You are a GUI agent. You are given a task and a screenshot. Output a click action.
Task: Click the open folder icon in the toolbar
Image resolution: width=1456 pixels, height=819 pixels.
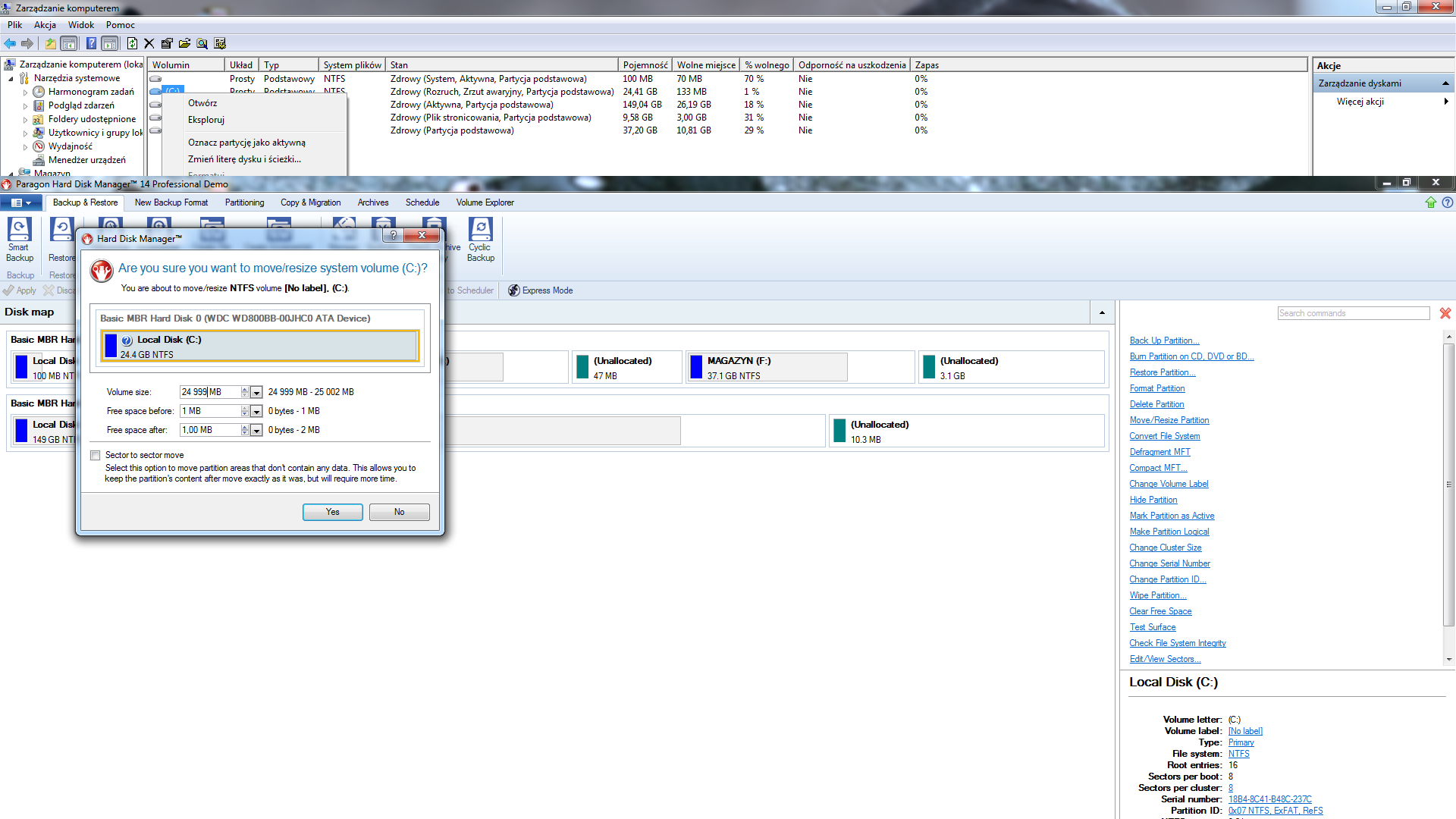(x=184, y=43)
